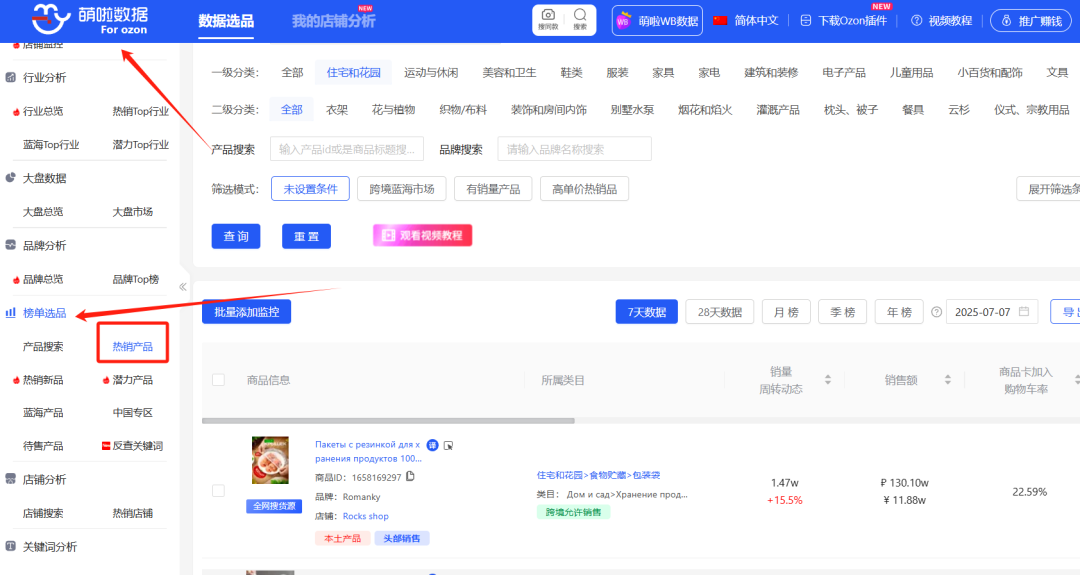Expand the 行业分析 sidebar section
This screenshot has width=1080, height=575.
pyautogui.click(x=45, y=77)
